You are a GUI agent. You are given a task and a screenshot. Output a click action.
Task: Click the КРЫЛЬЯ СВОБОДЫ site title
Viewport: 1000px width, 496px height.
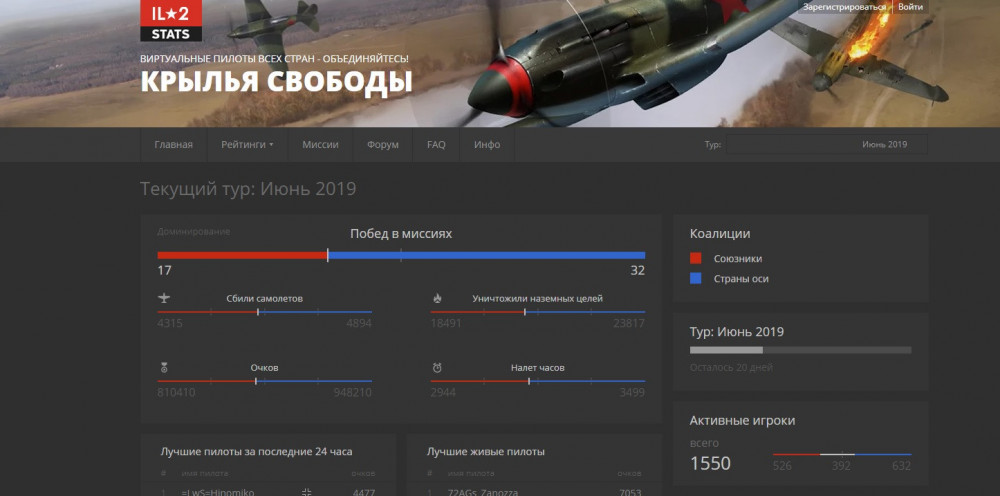[x=276, y=83]
